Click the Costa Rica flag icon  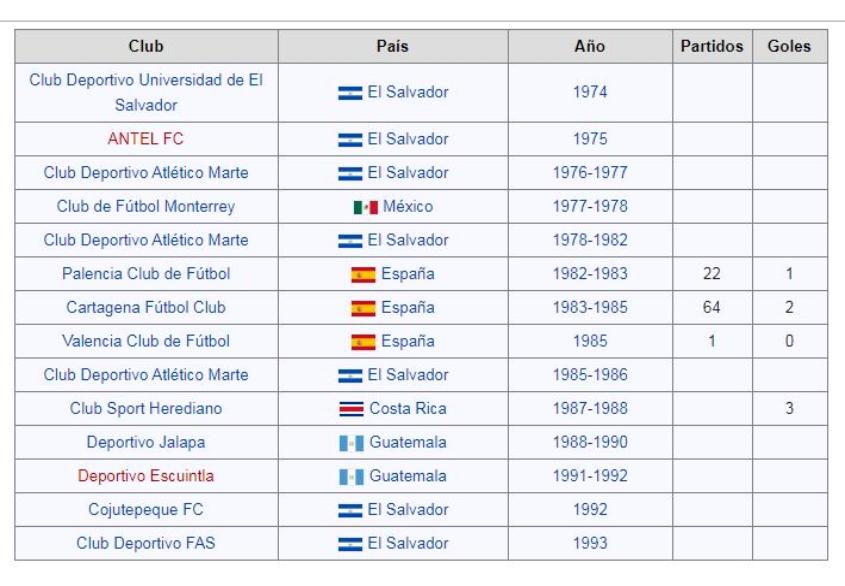pos(351,409)
